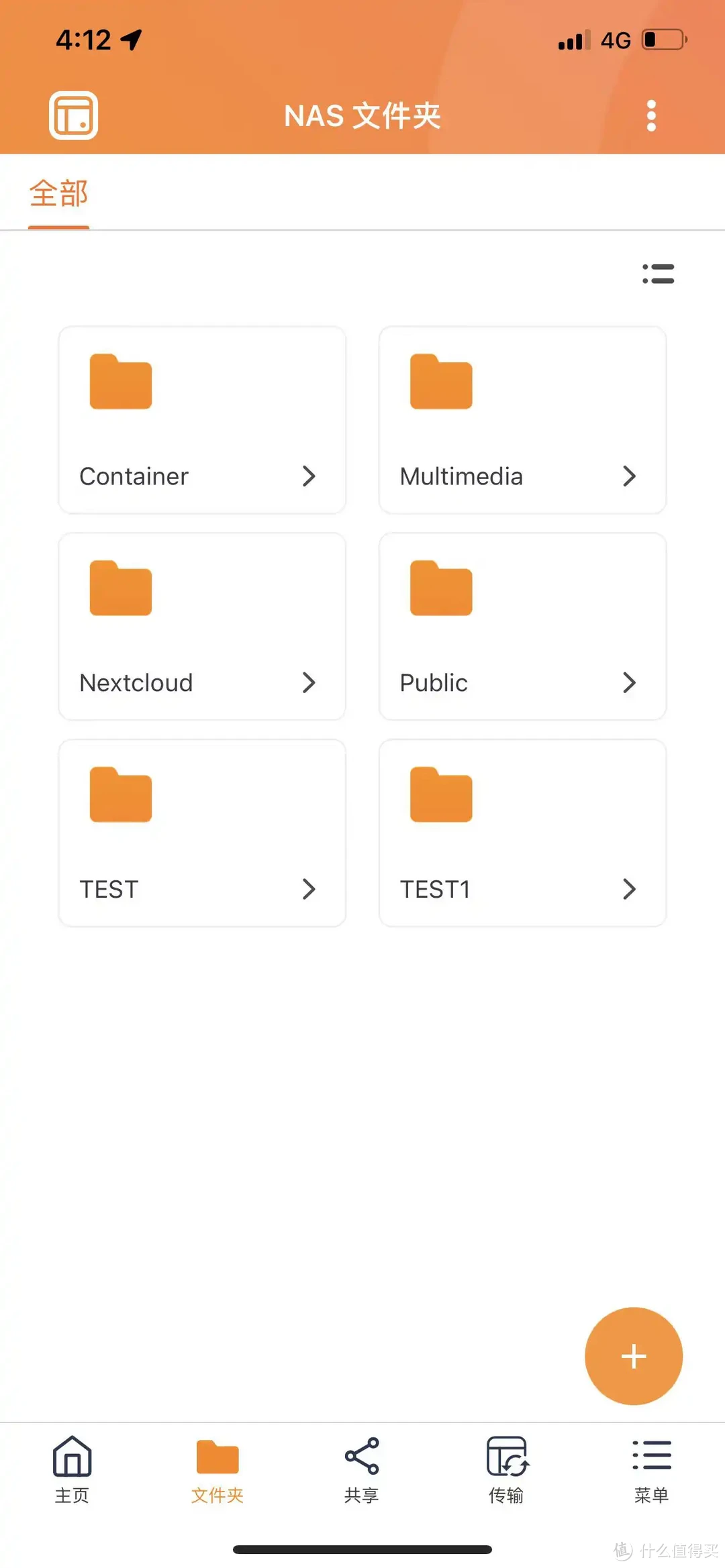Tap the Public folder name label
The width and height of the screenshot is (725, 1568).
click(434, 683)
